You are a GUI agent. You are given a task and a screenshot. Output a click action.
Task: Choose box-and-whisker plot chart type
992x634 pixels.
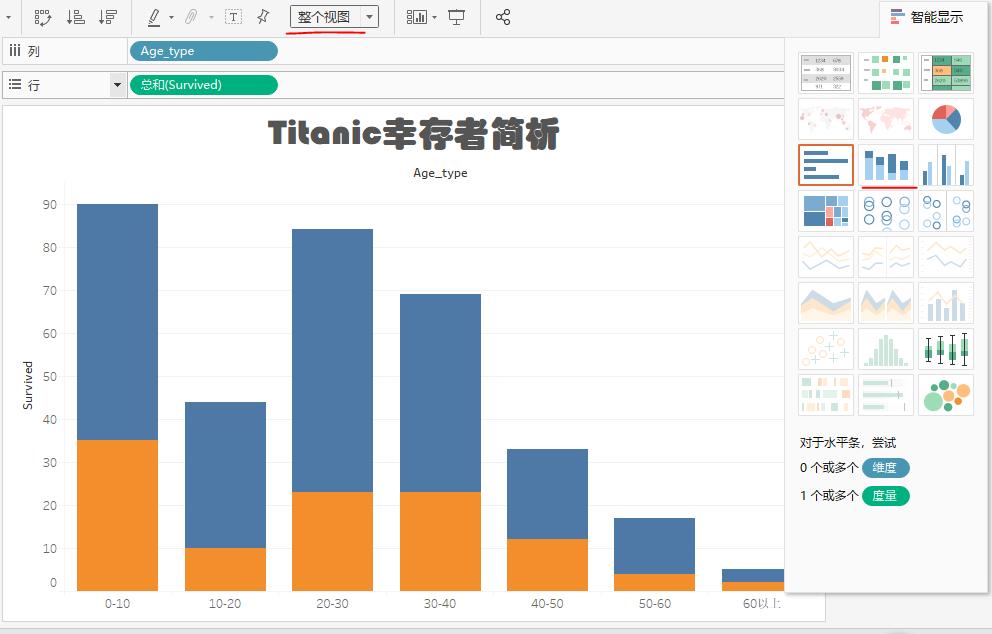point(946,349)
